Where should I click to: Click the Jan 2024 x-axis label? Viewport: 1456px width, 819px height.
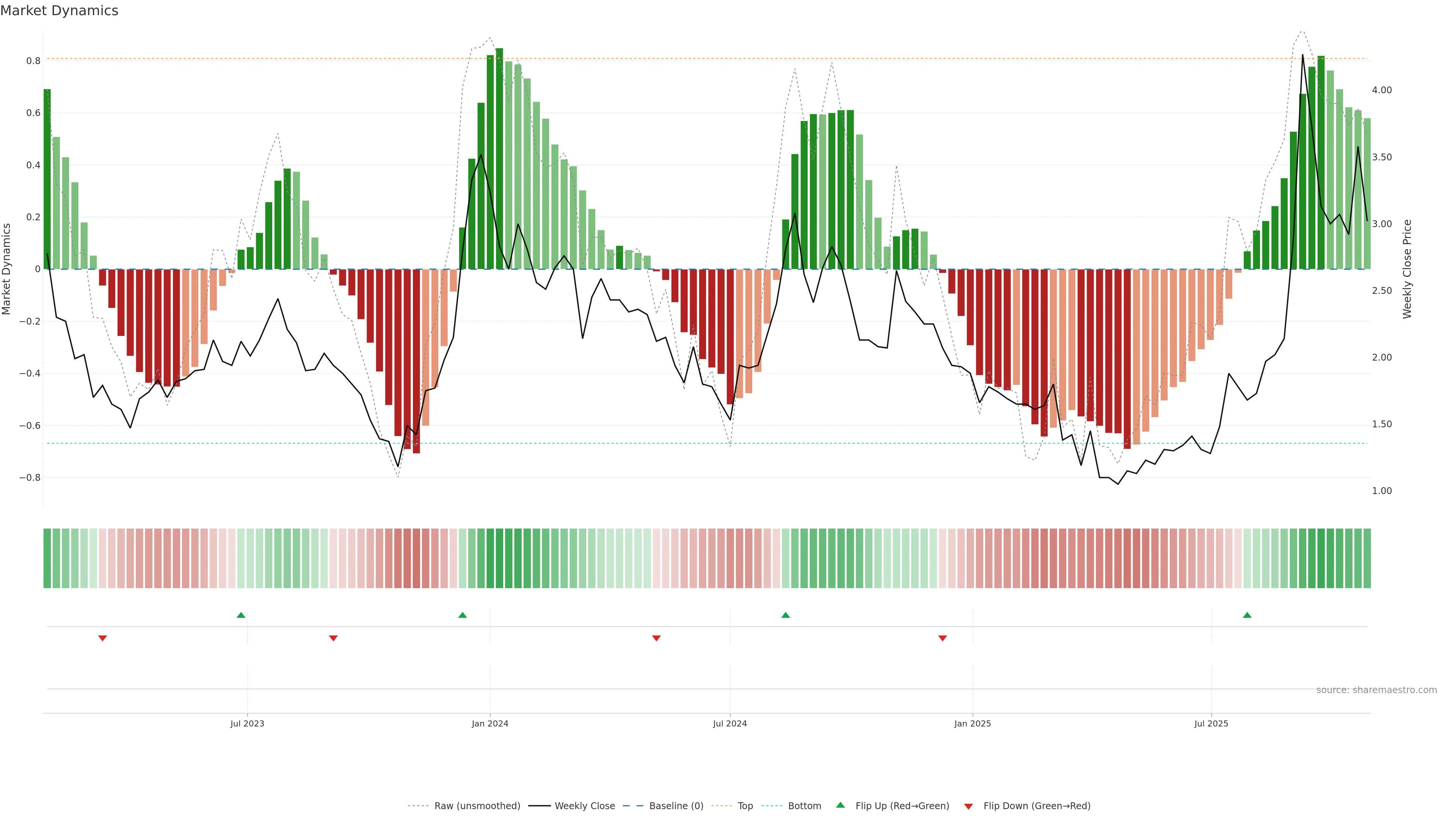[490, 723]
